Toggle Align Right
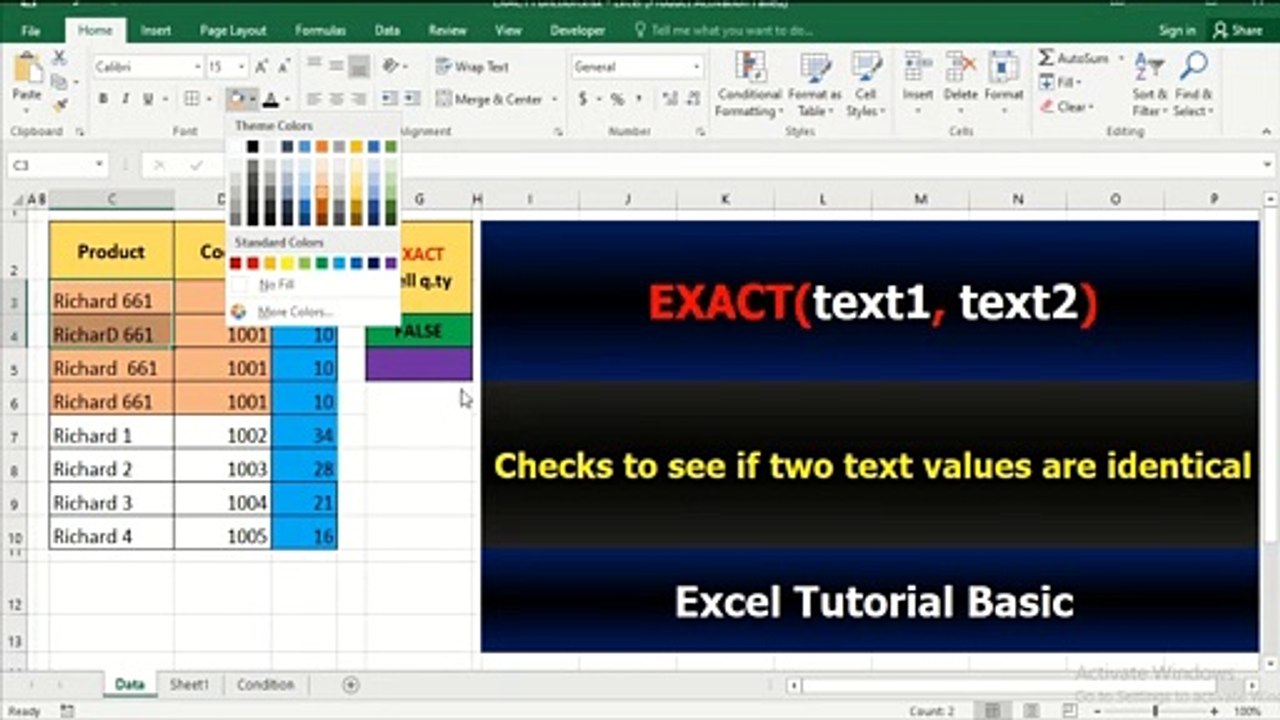Viewport: 1280px width, 720px height. (x=359, y=99)
